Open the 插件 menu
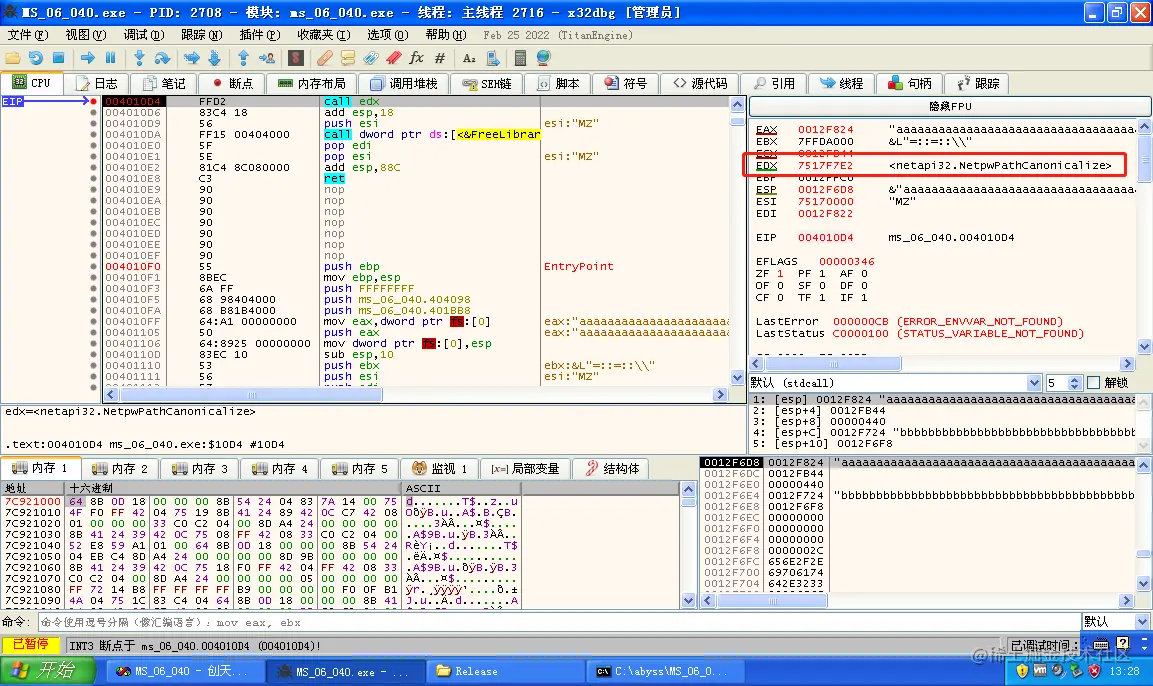 [x=260, y=35]
